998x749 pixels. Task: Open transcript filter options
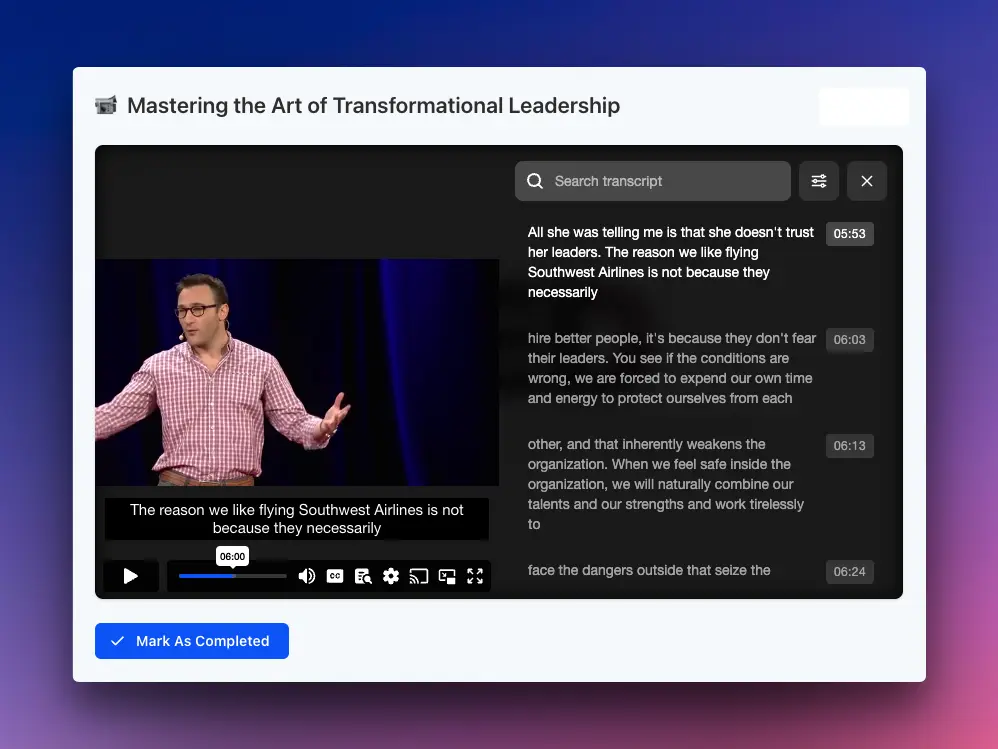coord(819,181)
